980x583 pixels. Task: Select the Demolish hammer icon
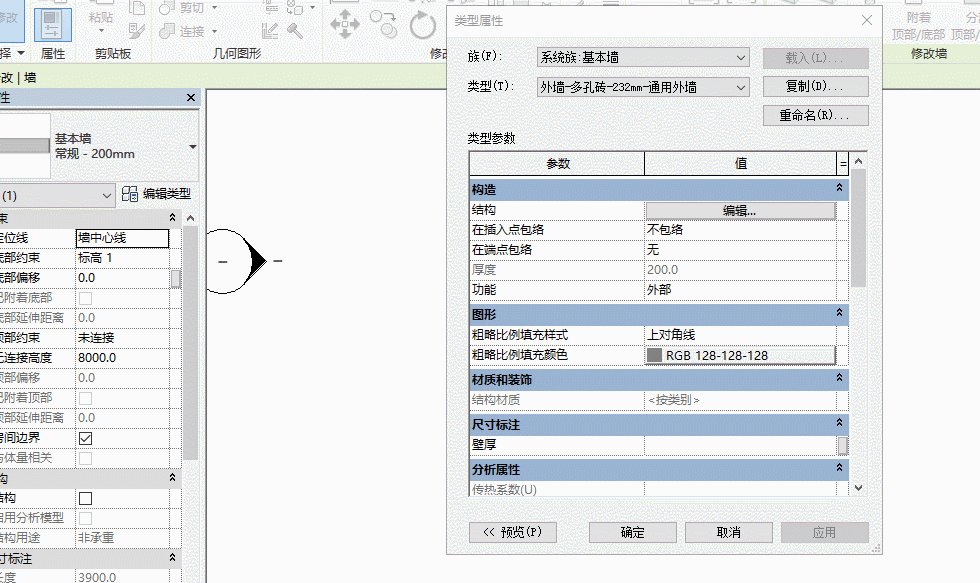(295, 30)
